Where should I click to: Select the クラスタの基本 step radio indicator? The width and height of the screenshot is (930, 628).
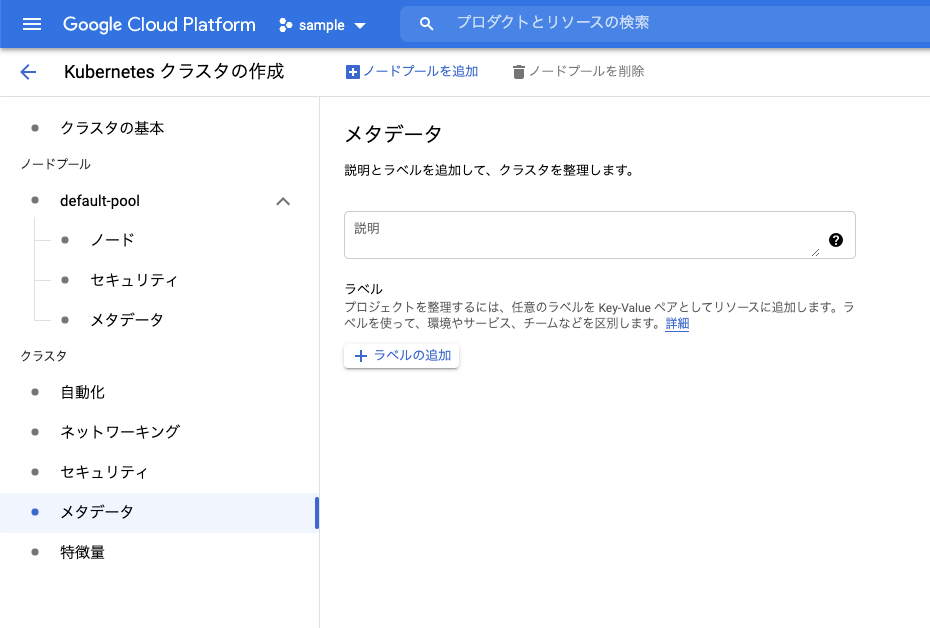[38, 128]
